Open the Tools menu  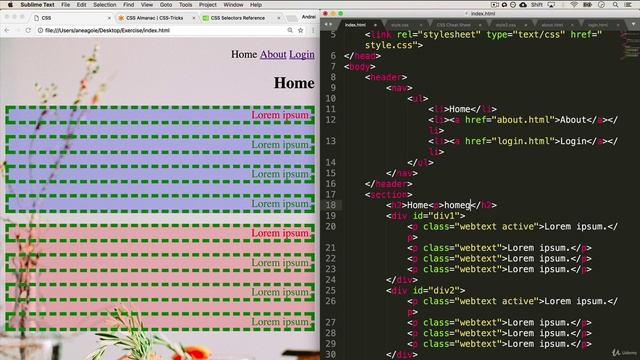[x=185, y=5]
